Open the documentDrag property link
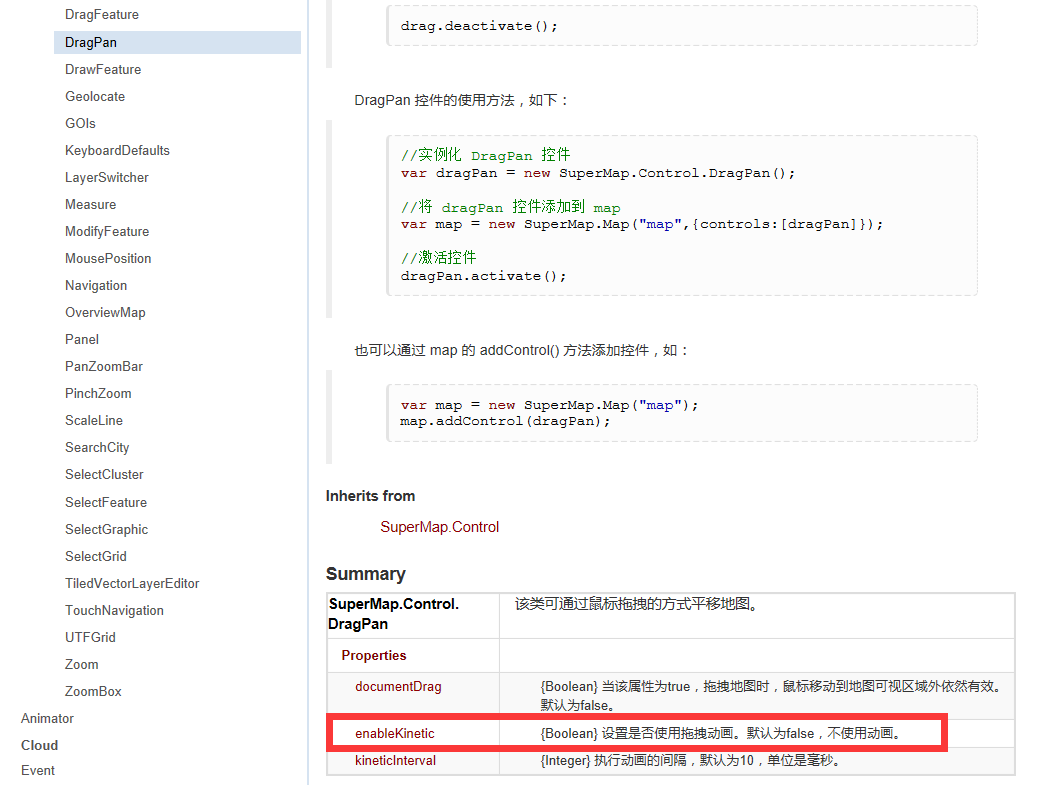Screen dimensions: 1046x785 tap(398, 686)
